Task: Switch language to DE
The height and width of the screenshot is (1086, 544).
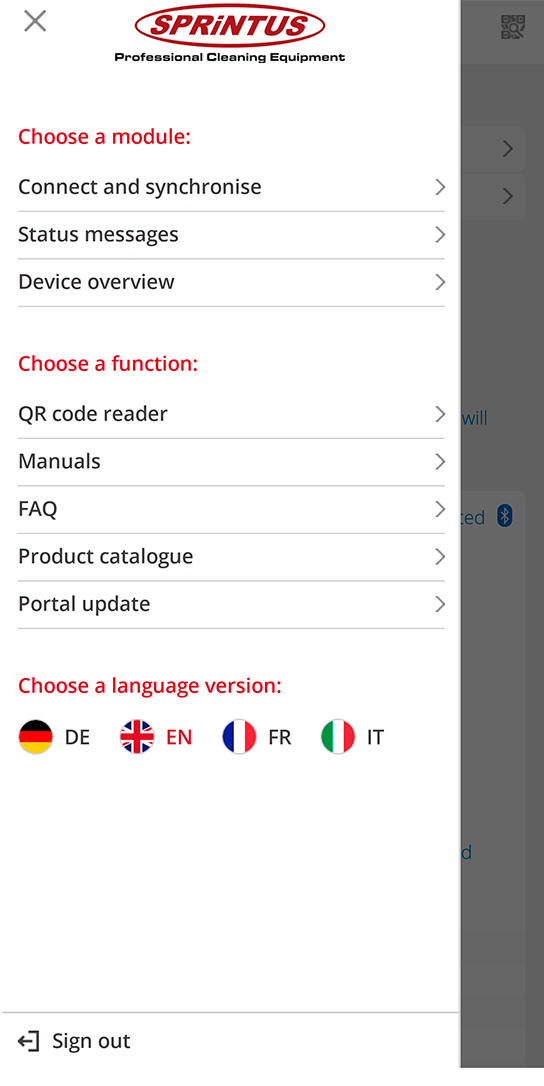Action: [x=78, y=738]
